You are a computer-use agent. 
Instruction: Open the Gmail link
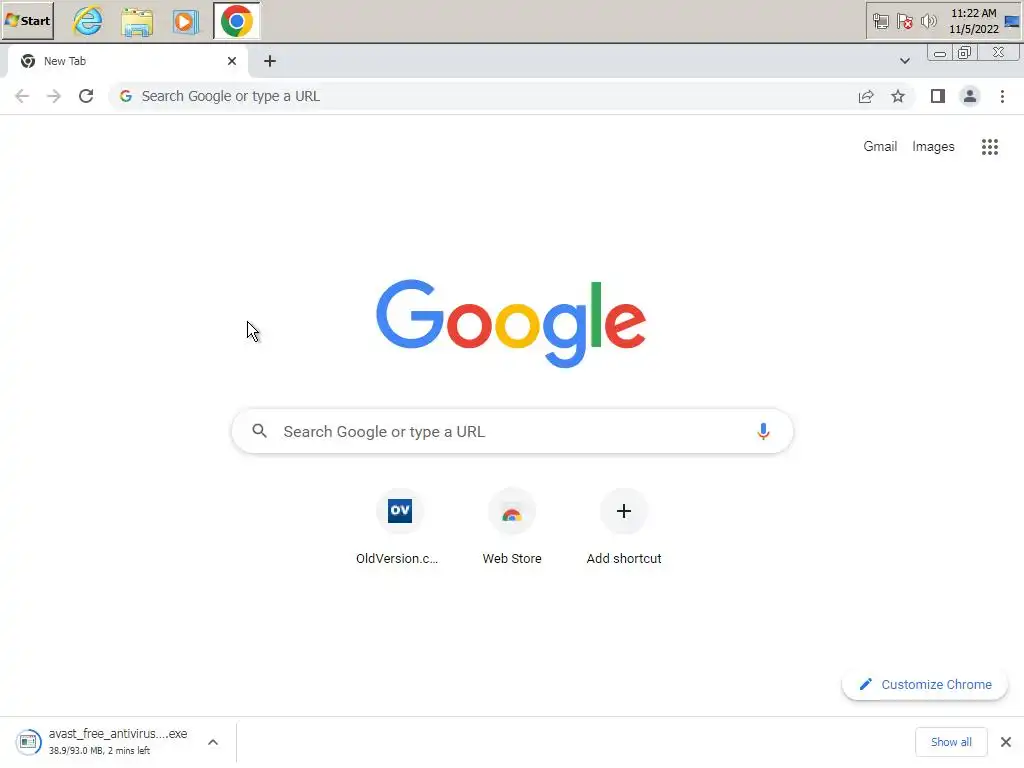click(x=880, y=146)
